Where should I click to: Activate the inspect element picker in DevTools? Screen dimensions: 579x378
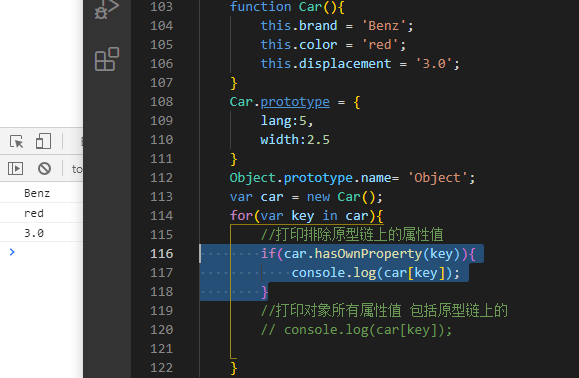[17, 141]
